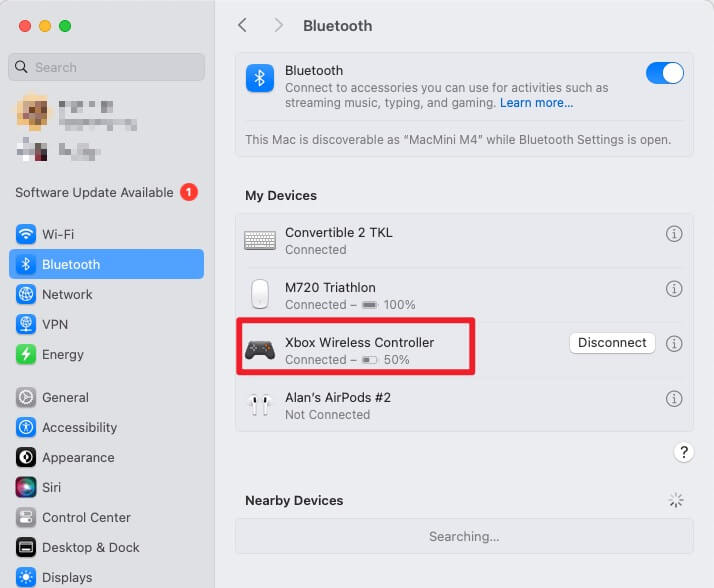The height and width of the screenshot is (588, 714).
Task: Open the Learn more link
Action: tap(536, 103)
